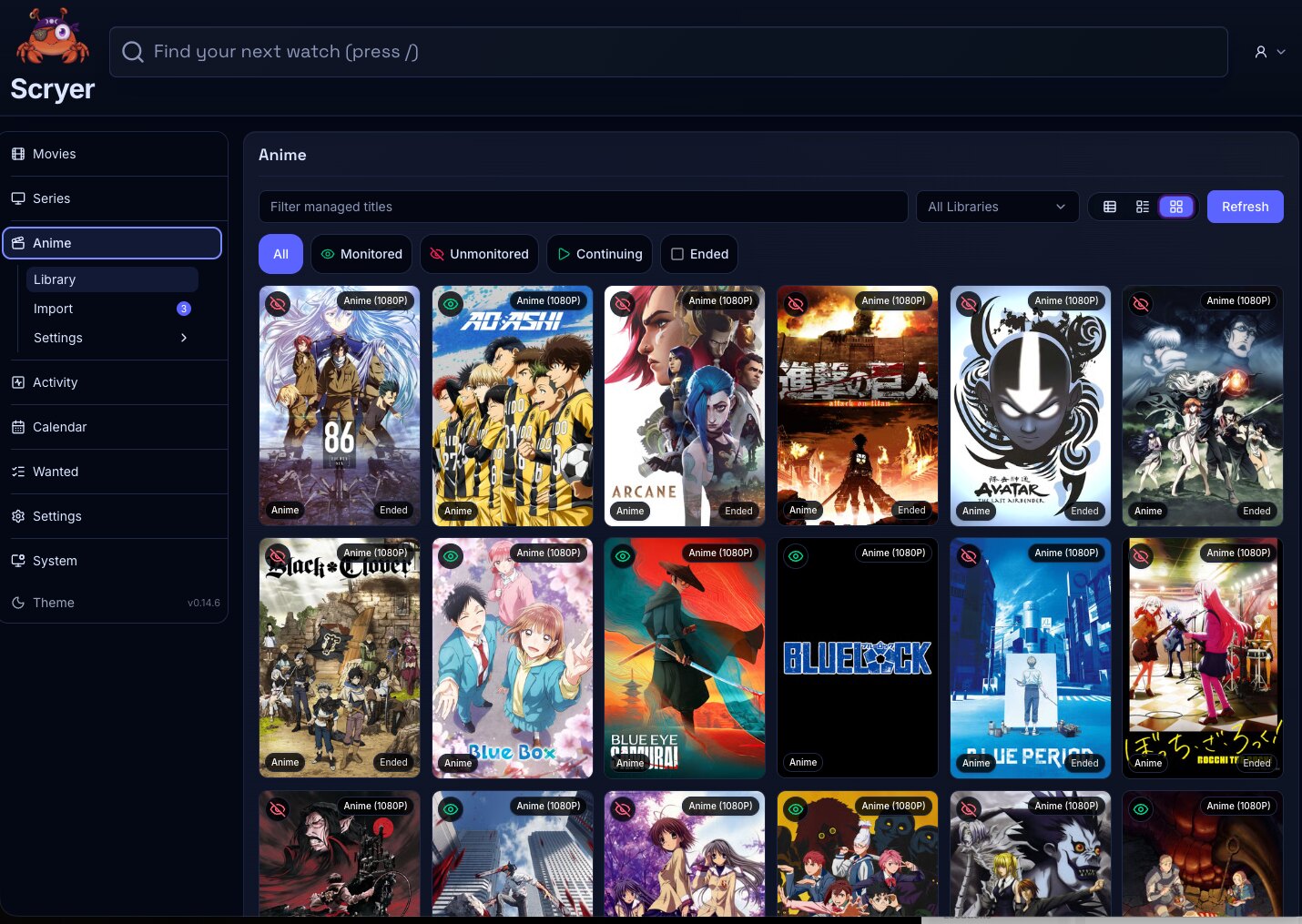The height and width of the screenshot is (924, 1302).
Task: Click Ended badge on Black Clover
Action: click(393, 763)
